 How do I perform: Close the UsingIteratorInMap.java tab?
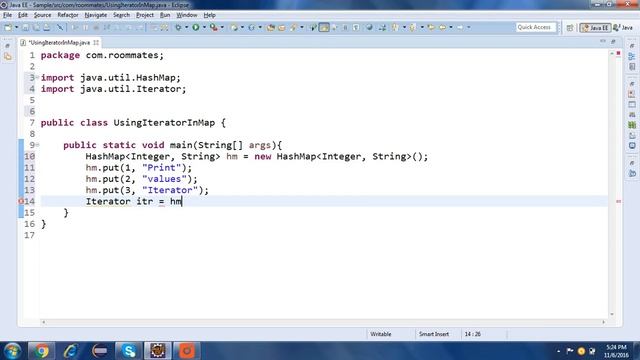(96, 42)
